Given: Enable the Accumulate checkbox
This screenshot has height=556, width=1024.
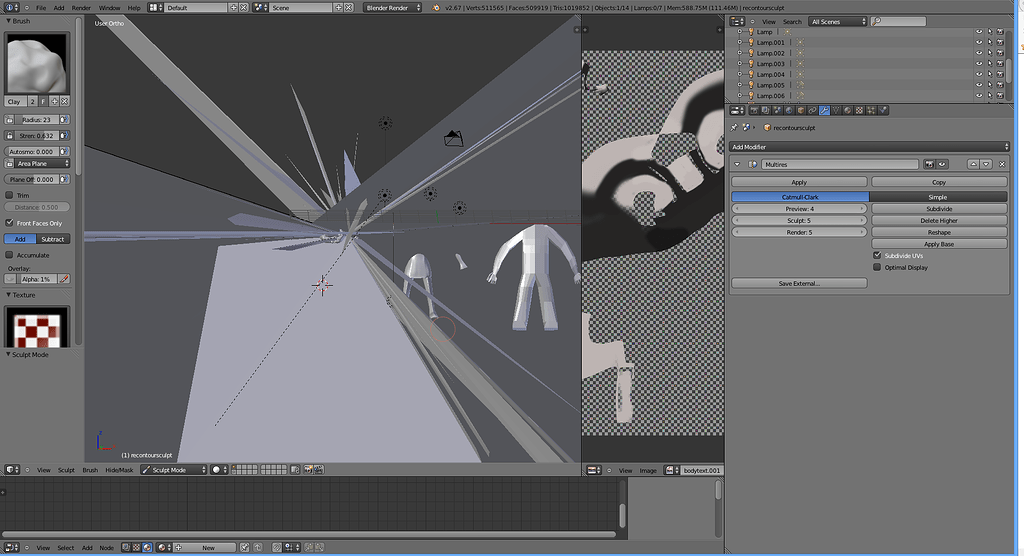Looking at the screenshot, I should 9,255.
